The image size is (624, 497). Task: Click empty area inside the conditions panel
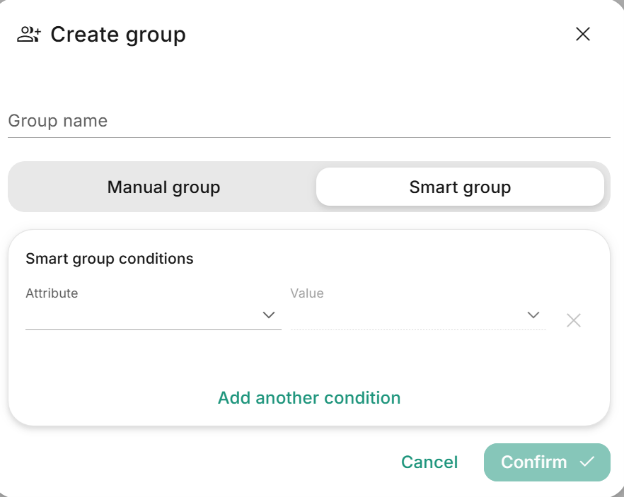point(309,358)
